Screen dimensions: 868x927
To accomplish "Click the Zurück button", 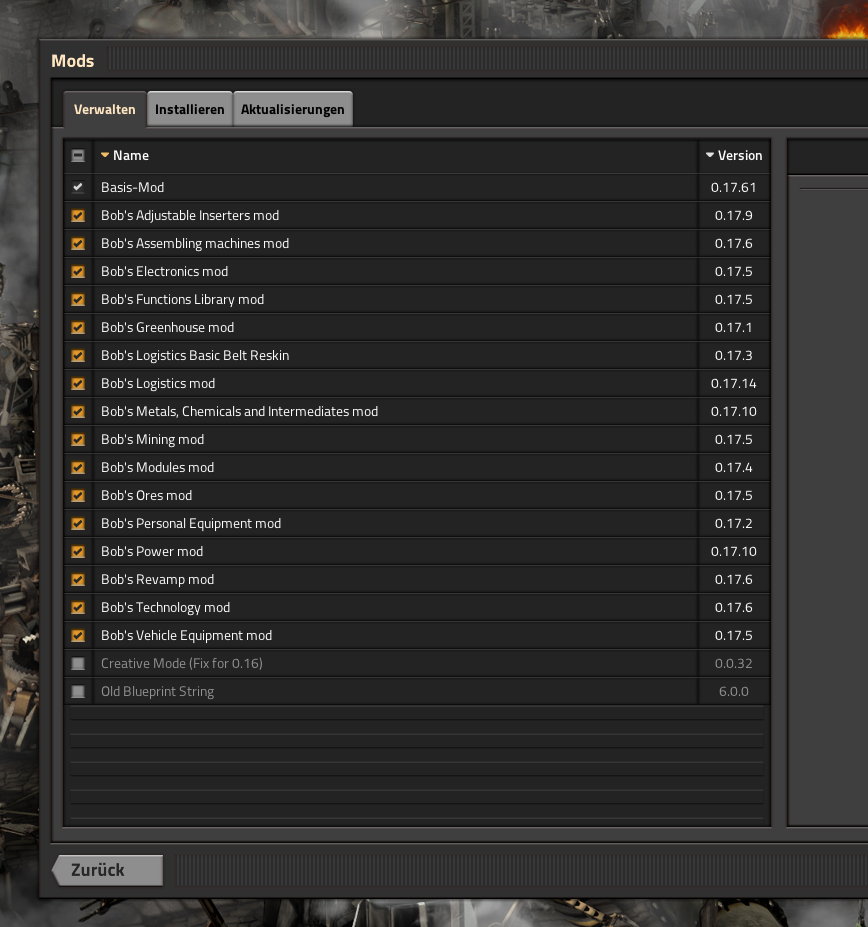I will point(108,870).
